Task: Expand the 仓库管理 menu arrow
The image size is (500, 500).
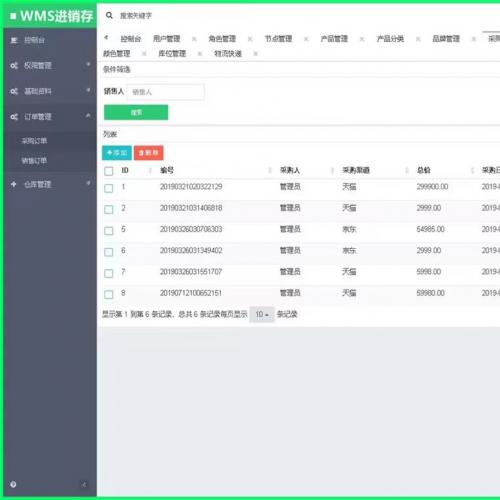Action: pyautogui.click(x=88, y=183)
